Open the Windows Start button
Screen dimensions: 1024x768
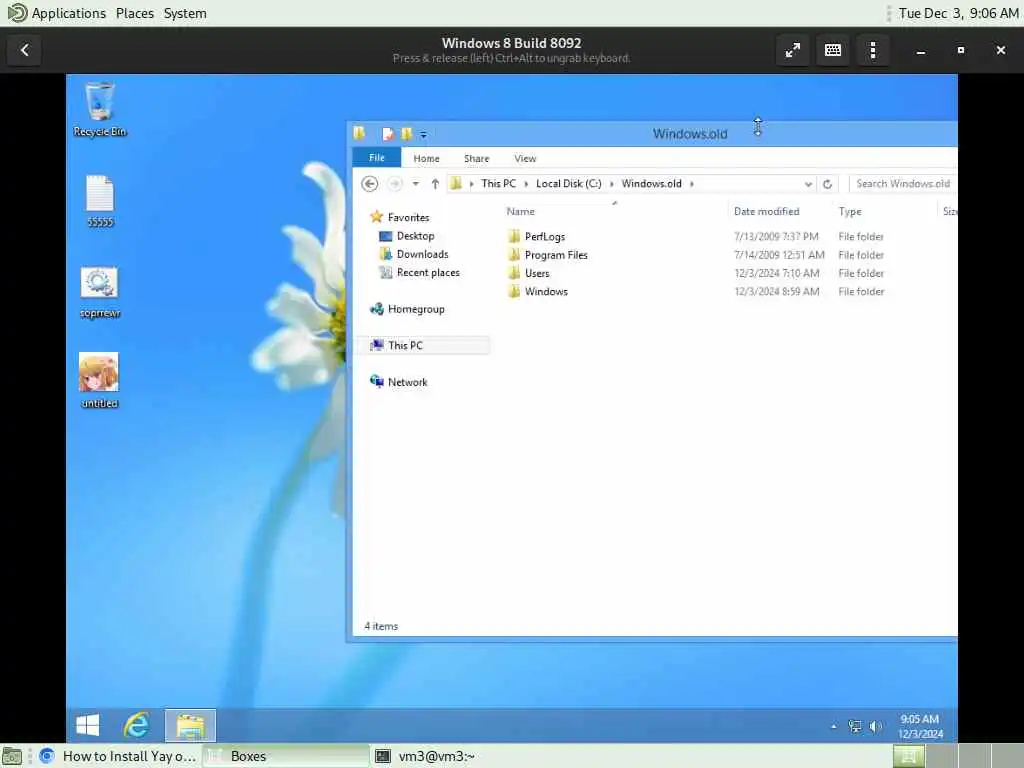coord(88,725)
